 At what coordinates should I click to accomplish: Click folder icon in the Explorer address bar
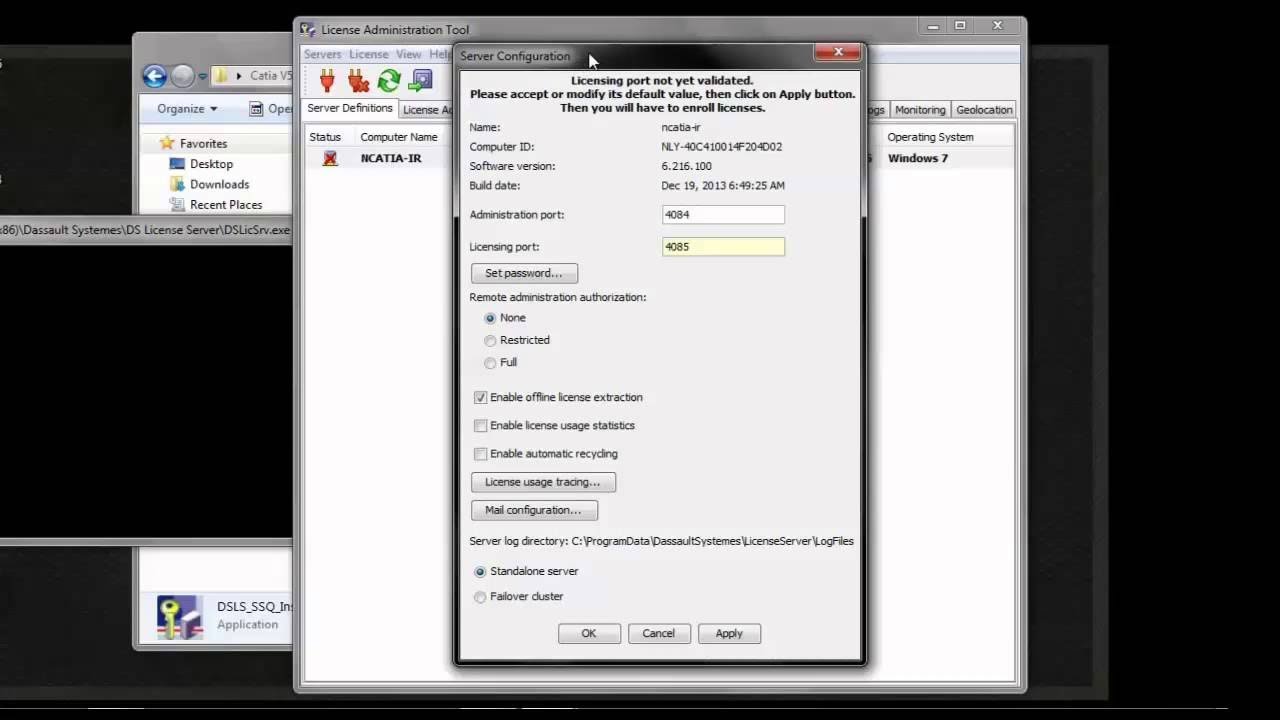click(x=221, y=76)
